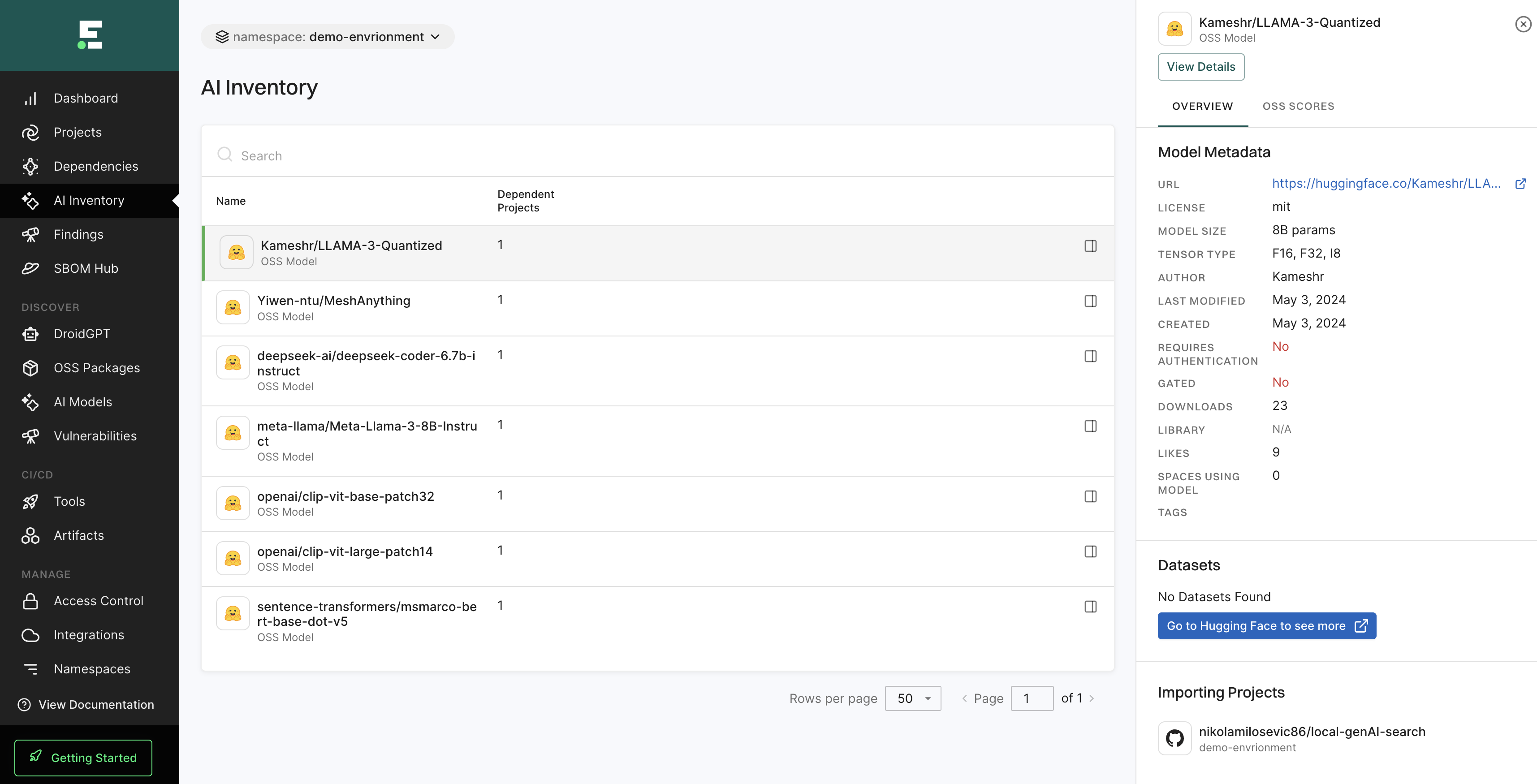This screenshot has height=784, width=1537.
Task: Select the Yiwen-ntu/MeshAnything model name
Action: [x=333, y=301]
